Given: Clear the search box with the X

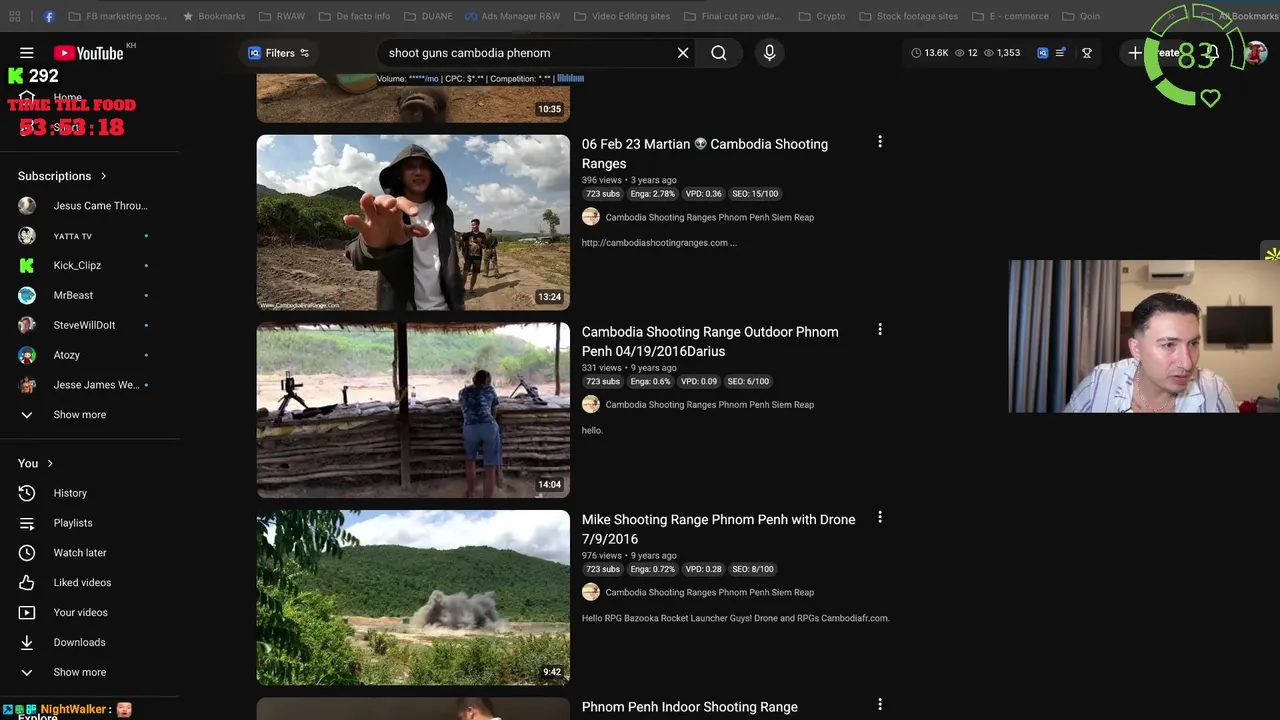Looking at the screenshot, I should click(x=683, y=53).
